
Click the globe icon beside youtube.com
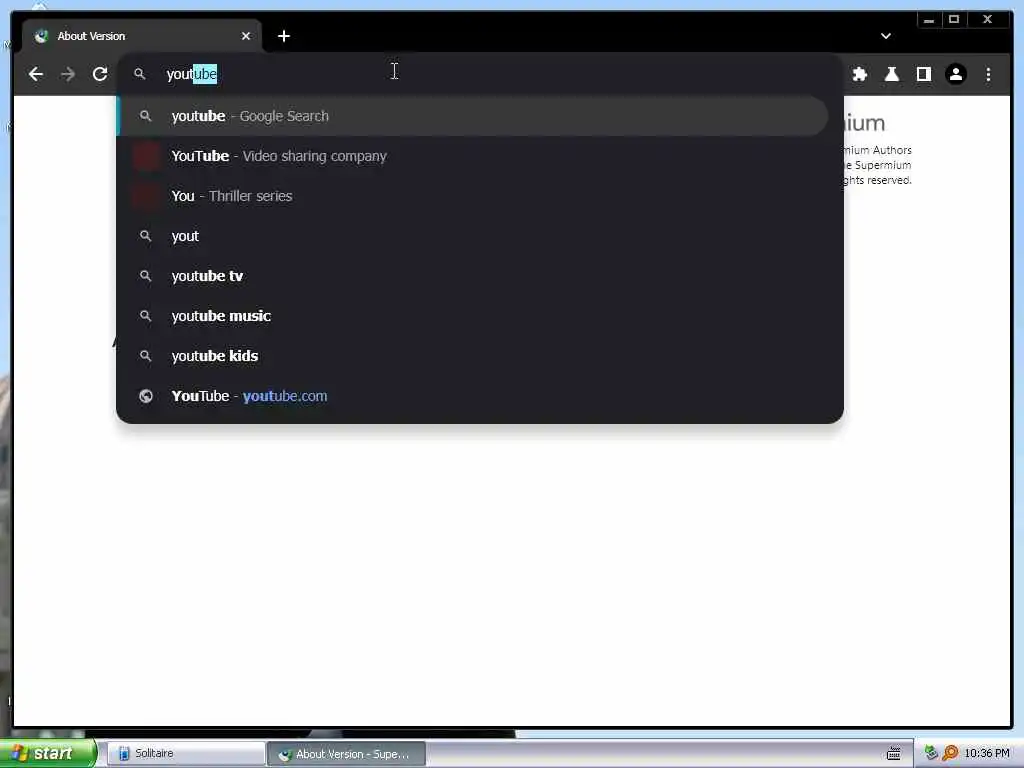tap(146, 396)
